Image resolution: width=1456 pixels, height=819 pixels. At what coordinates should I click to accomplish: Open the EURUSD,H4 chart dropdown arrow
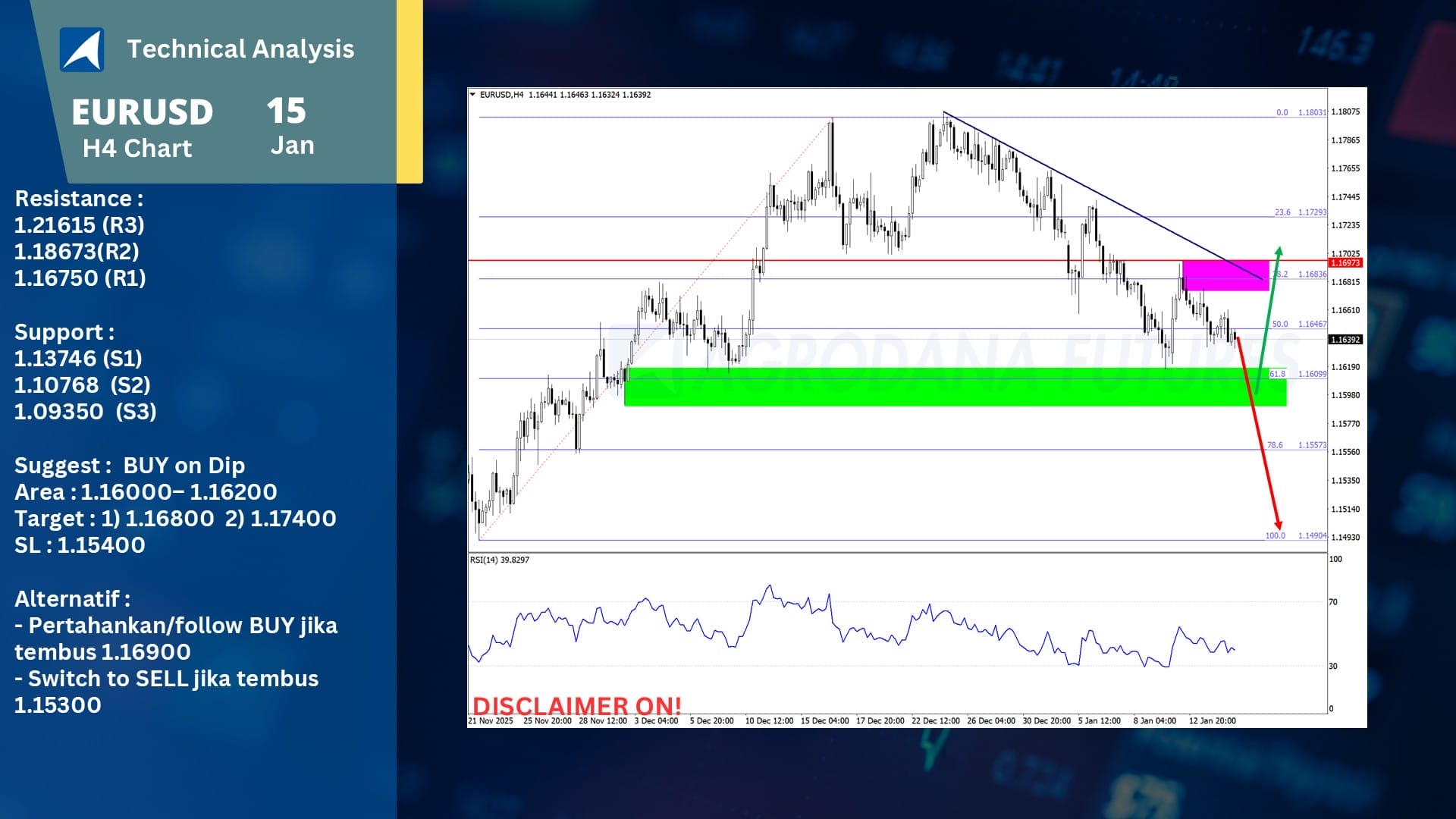coord(473,95)
